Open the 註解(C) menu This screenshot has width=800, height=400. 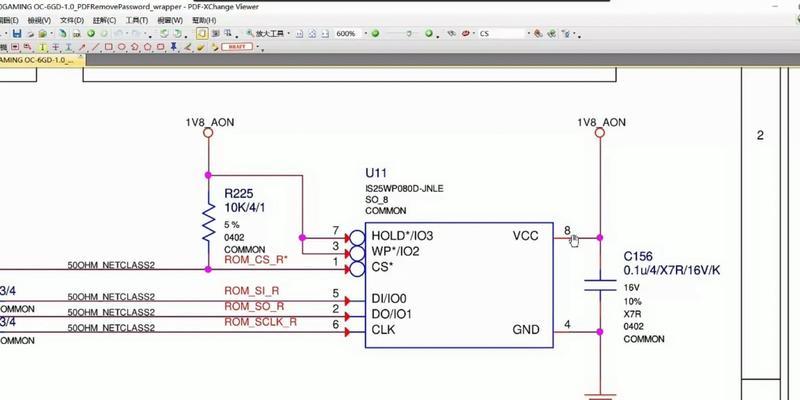click(x=105, y=20)
